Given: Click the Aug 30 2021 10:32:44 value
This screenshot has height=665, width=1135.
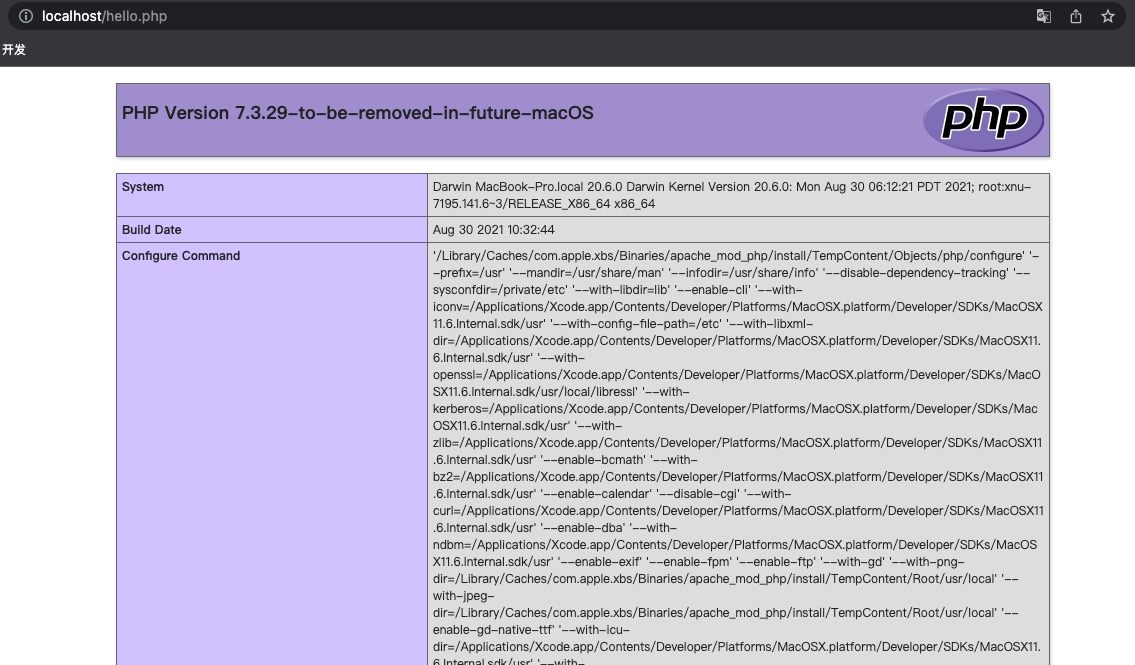Looking at the screenshot, I should coord(494,229).
